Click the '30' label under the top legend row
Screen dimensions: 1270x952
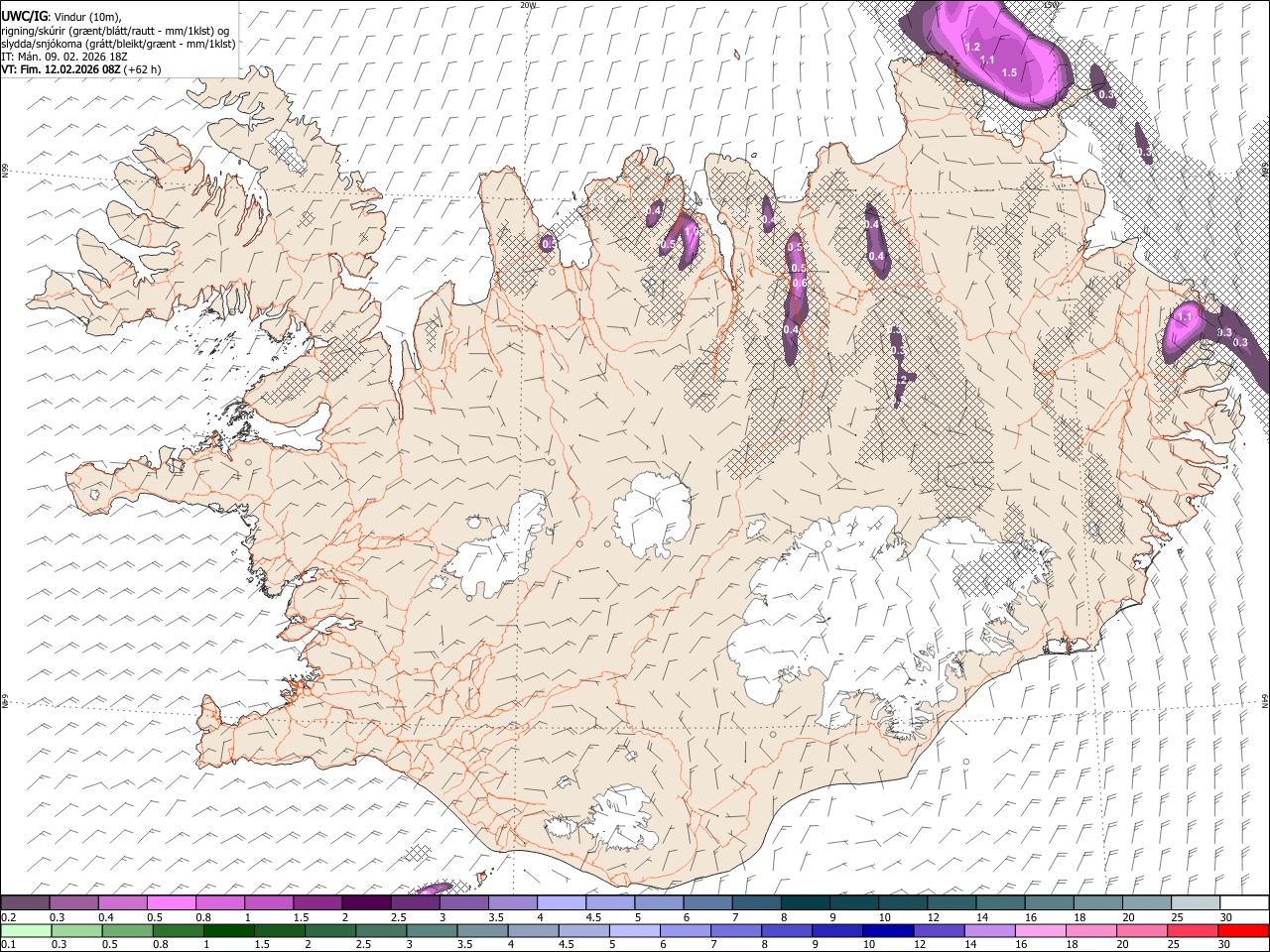point(1225,916)
